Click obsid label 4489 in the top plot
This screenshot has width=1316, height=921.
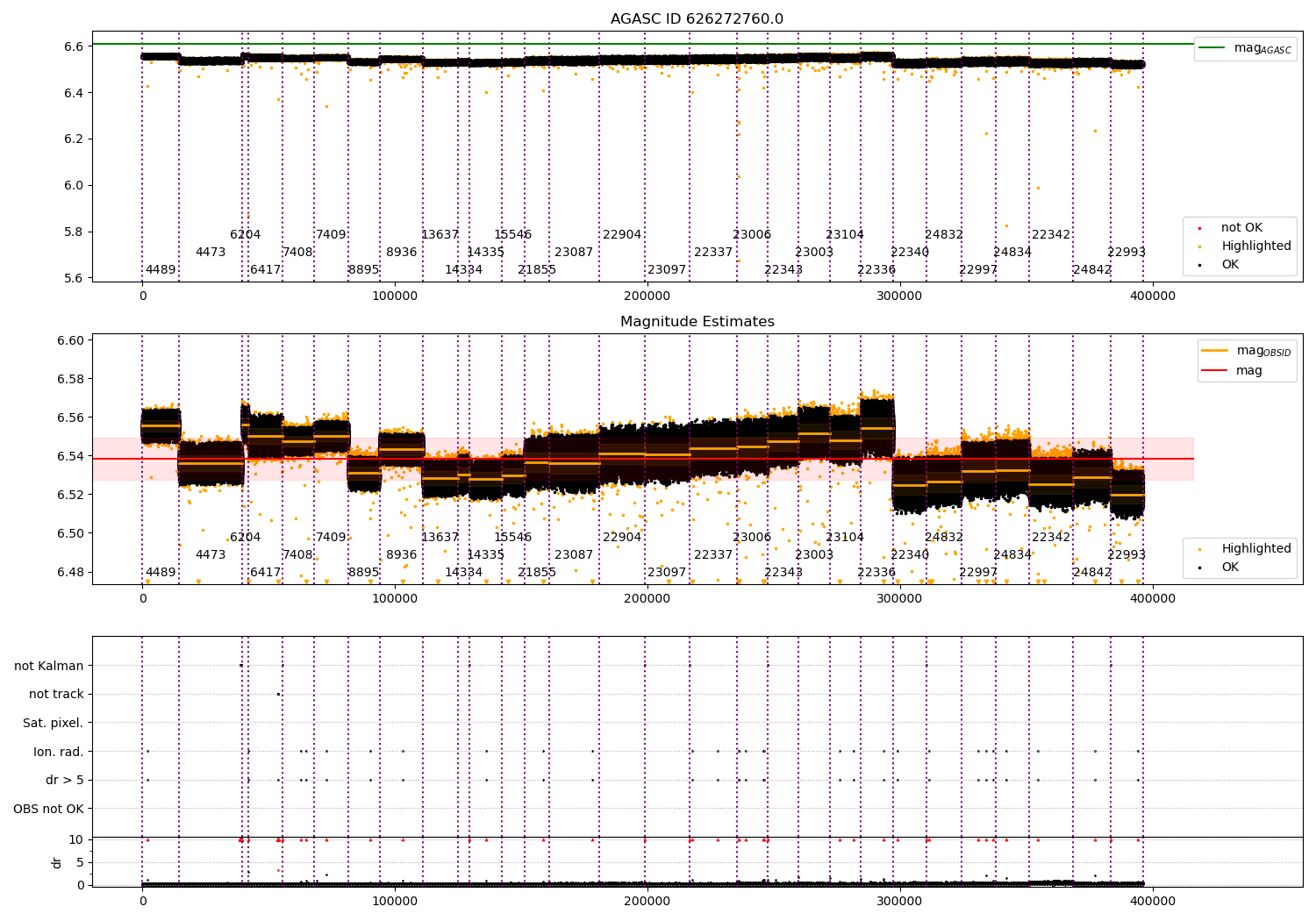tap(161, 270)
